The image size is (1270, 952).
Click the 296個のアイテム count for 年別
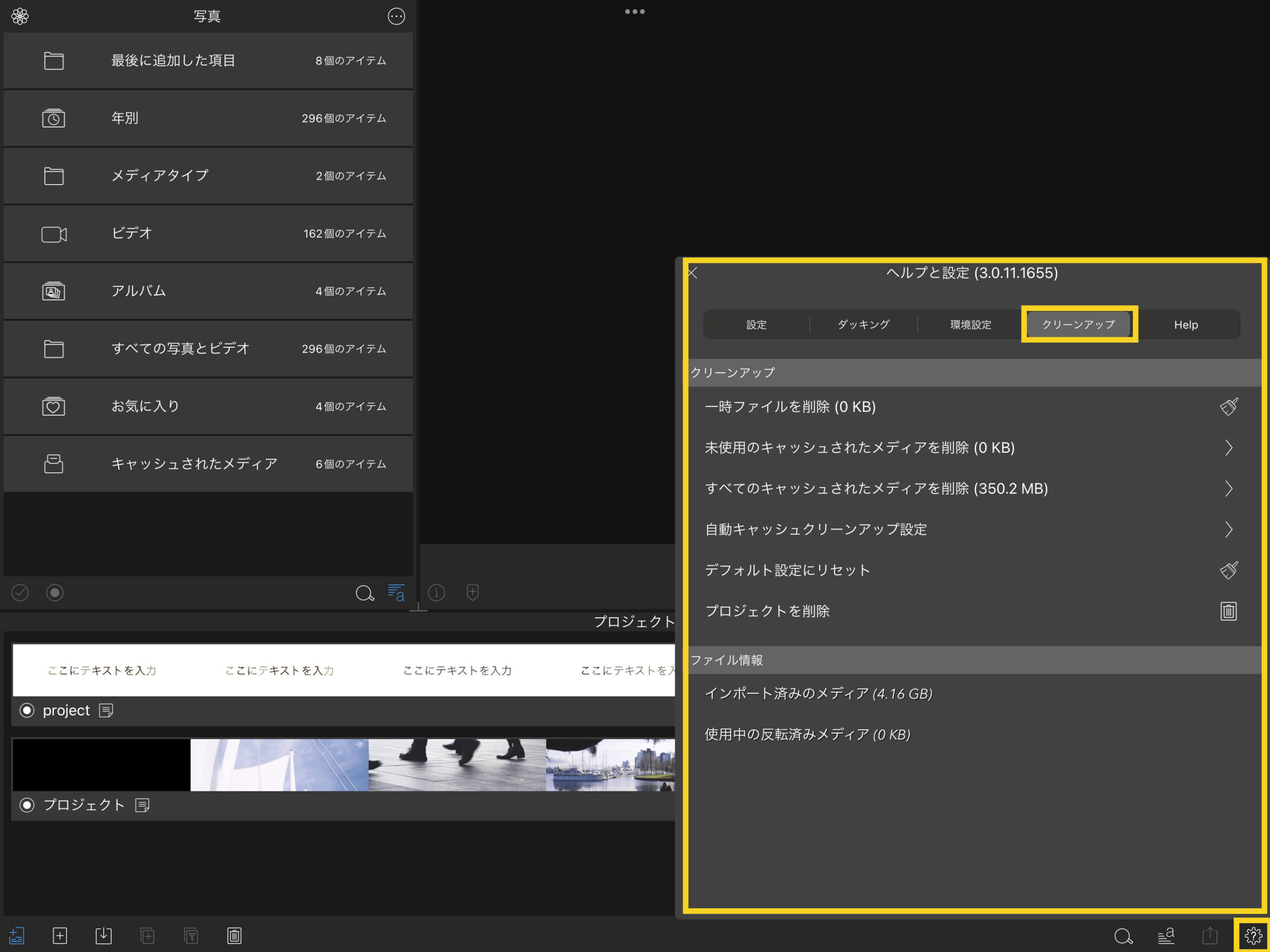(344, 118)
